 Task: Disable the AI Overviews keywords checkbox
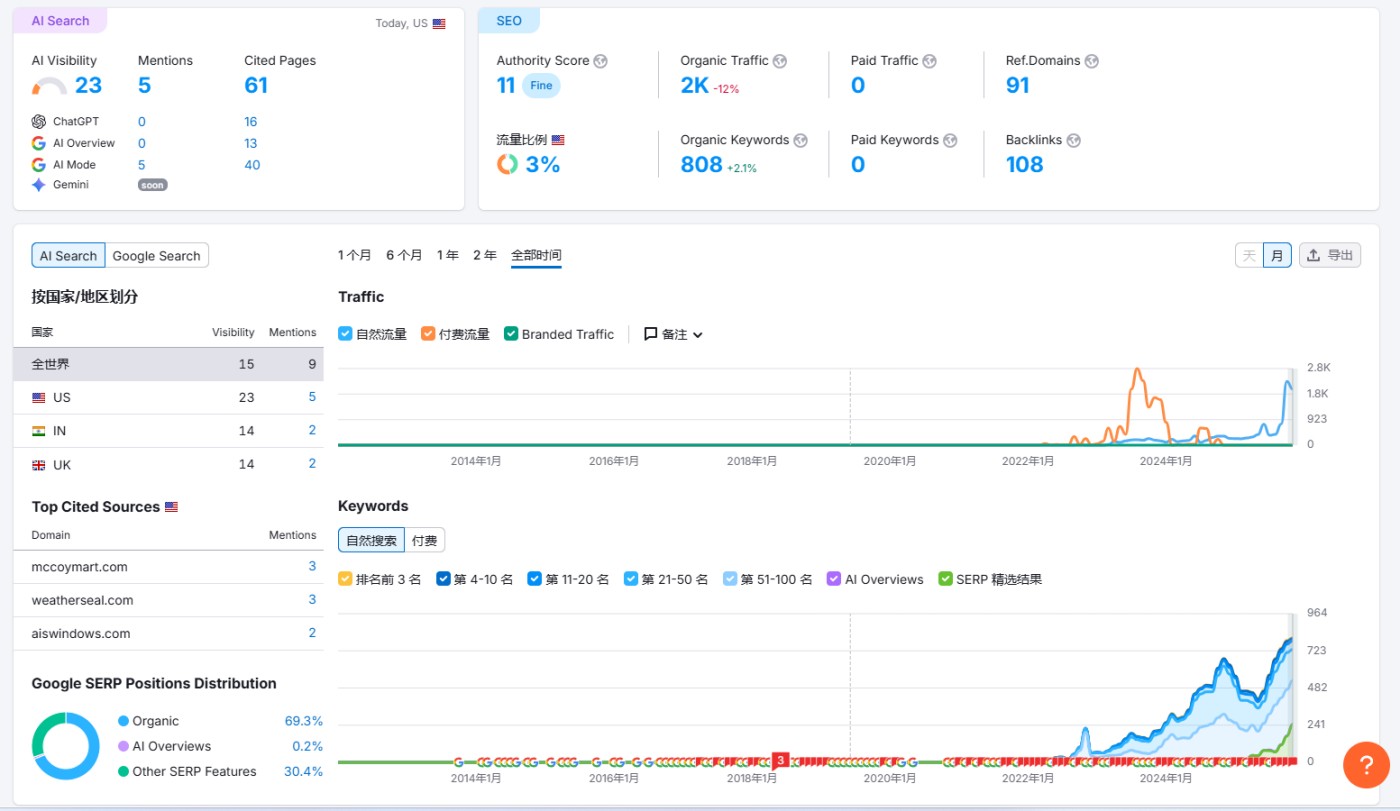click(834, 579)
